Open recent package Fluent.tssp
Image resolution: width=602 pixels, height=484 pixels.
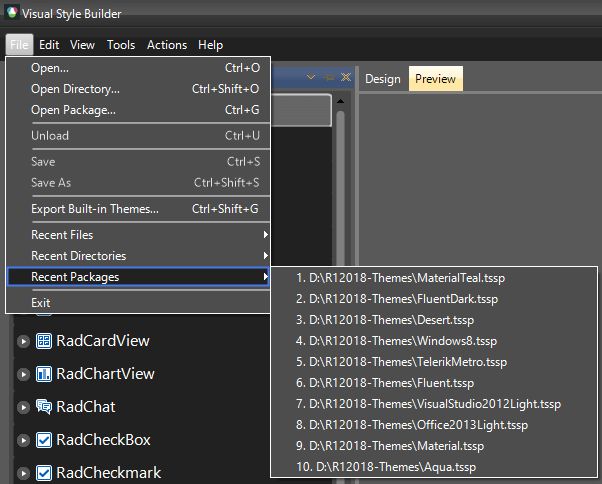tap(434, 383)
